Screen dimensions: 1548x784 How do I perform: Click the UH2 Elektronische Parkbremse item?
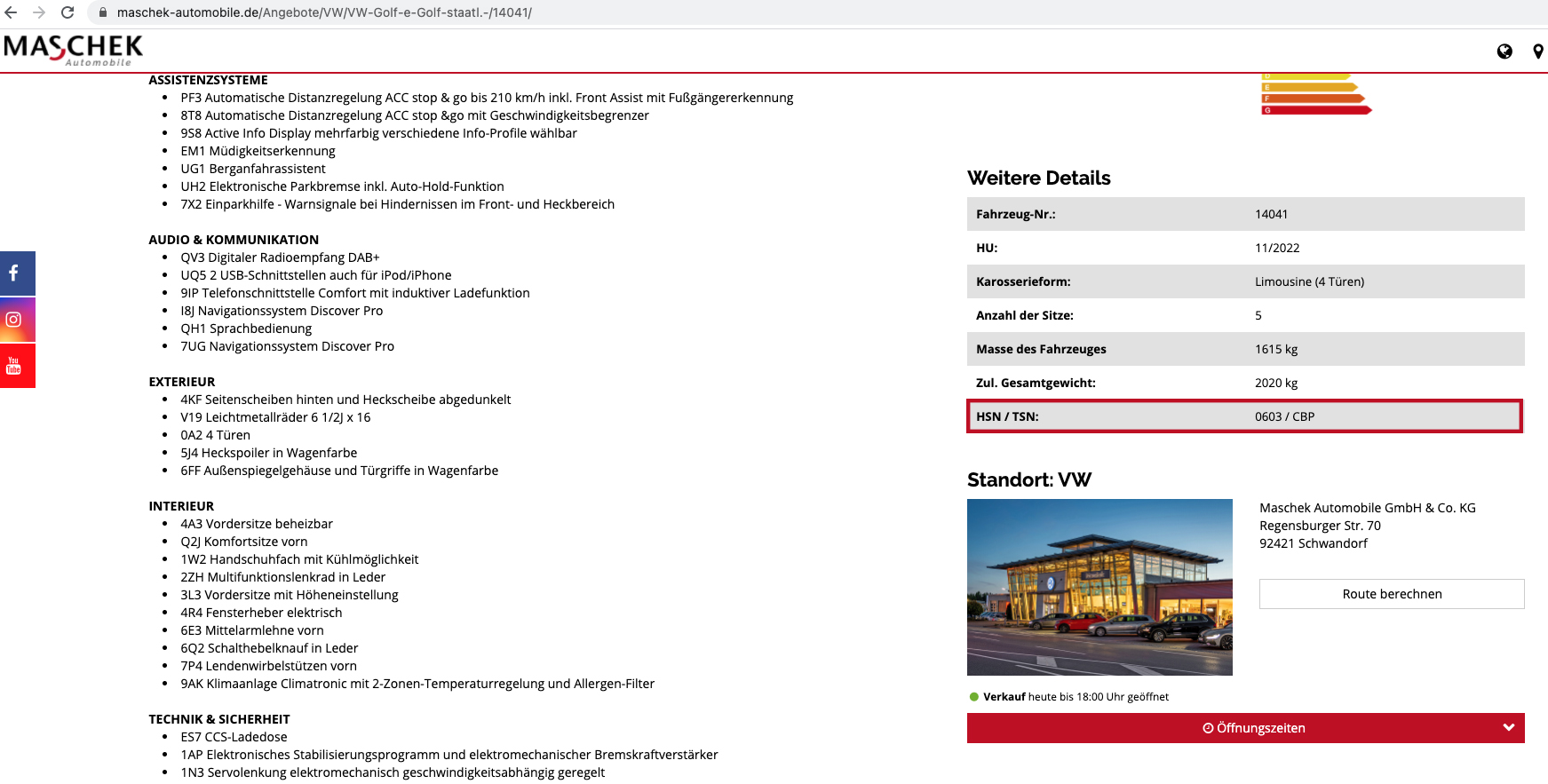pyautogui.click(x=342, y=186)
